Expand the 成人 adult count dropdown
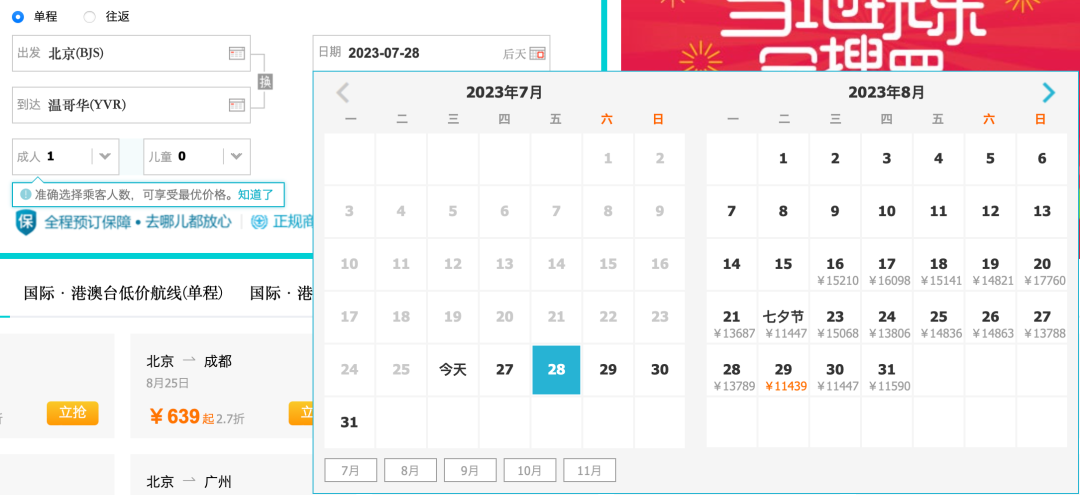Viewport: 1080px width, 495px height. click(105, 156)
